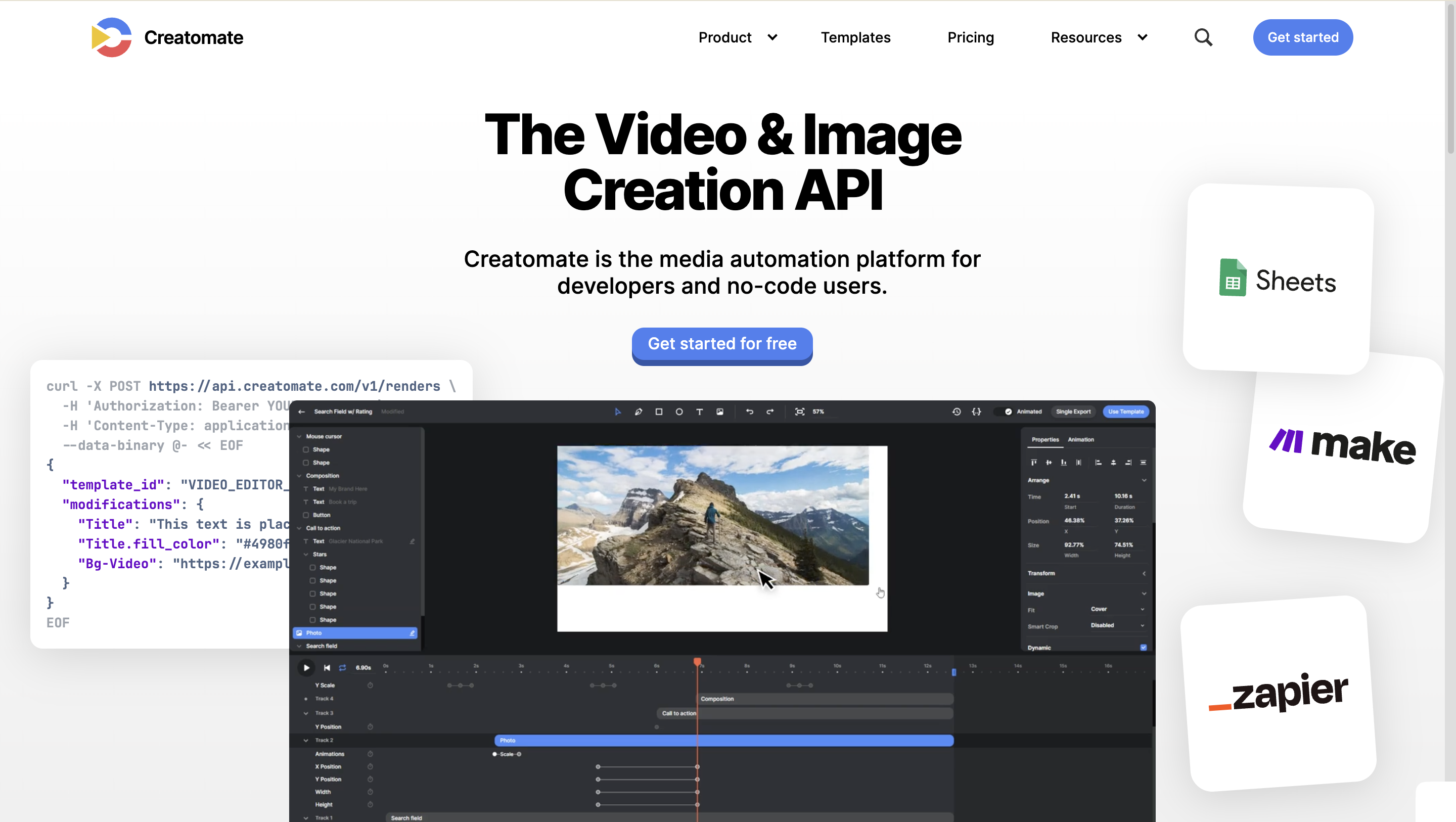
Task: Switch to the Animation tab
Action: [x=1080, y=439]
